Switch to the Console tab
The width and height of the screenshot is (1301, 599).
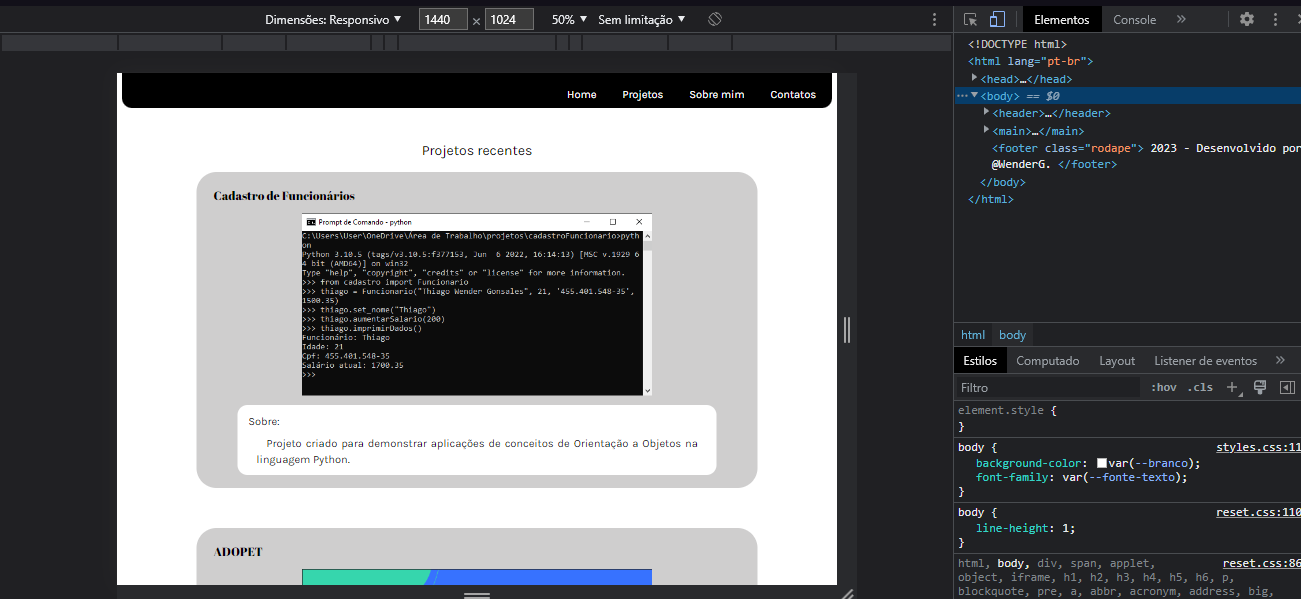(x=1135, y=18)
